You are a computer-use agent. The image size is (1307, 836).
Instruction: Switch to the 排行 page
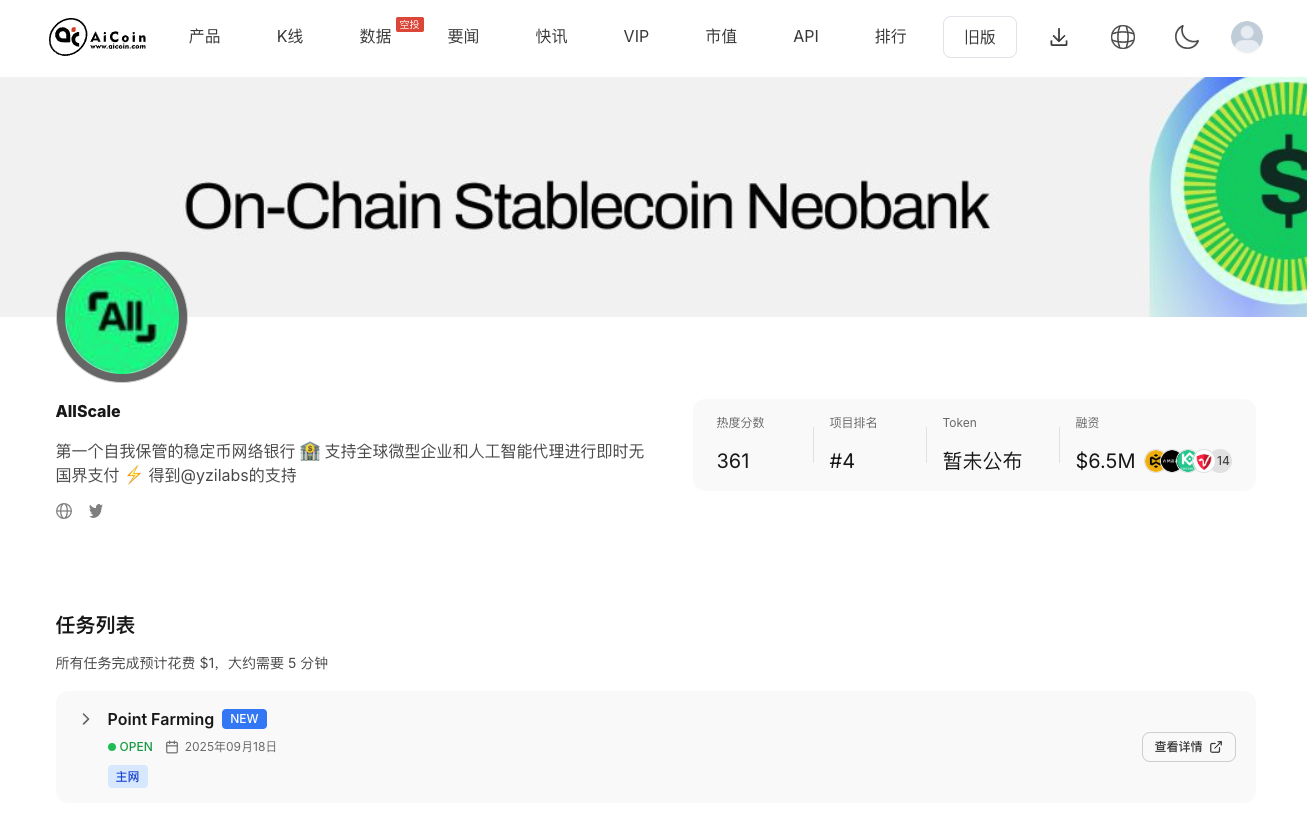coord(890,37)
